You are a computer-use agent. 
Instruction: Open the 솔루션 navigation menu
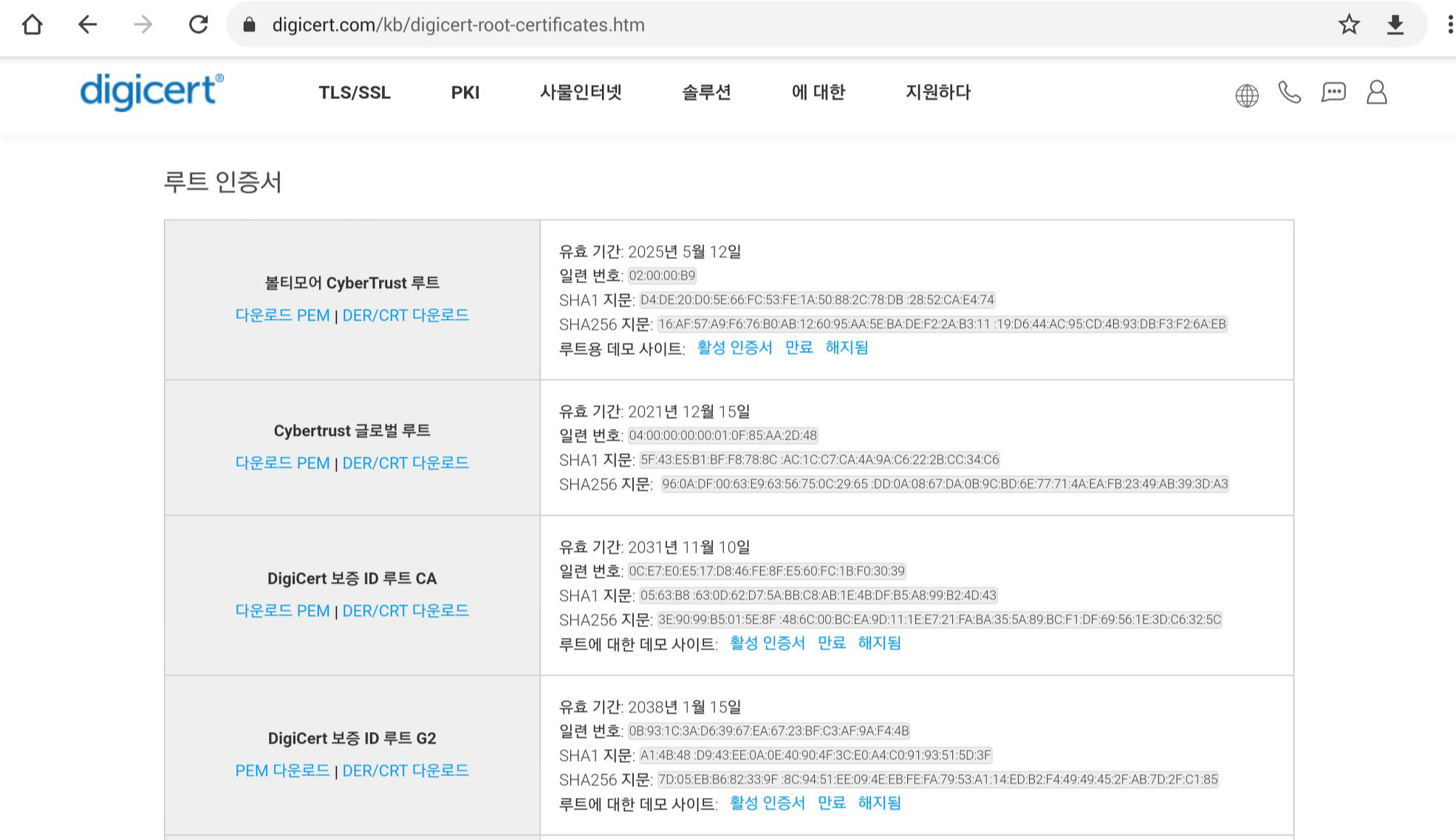click(706, 92)
